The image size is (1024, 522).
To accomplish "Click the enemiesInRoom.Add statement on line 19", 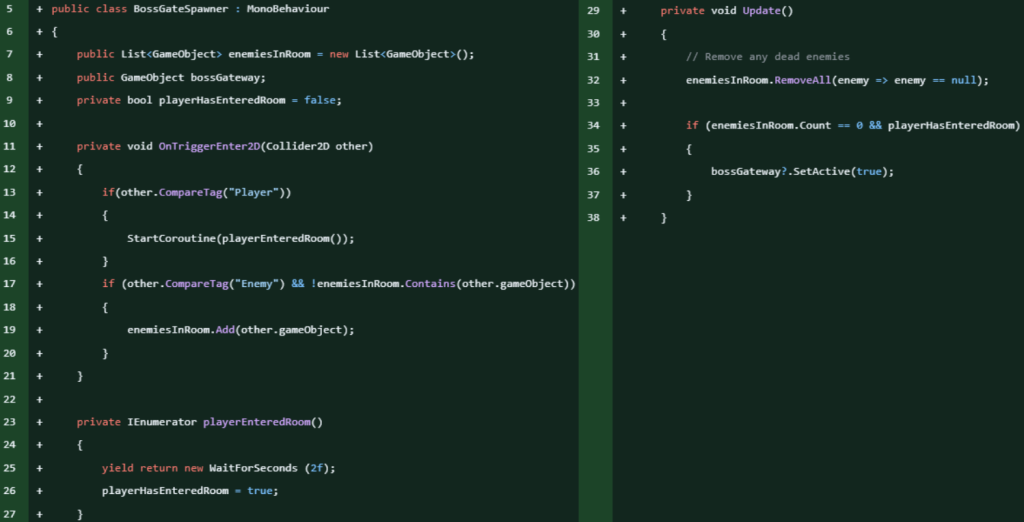I will coord(240,330).
